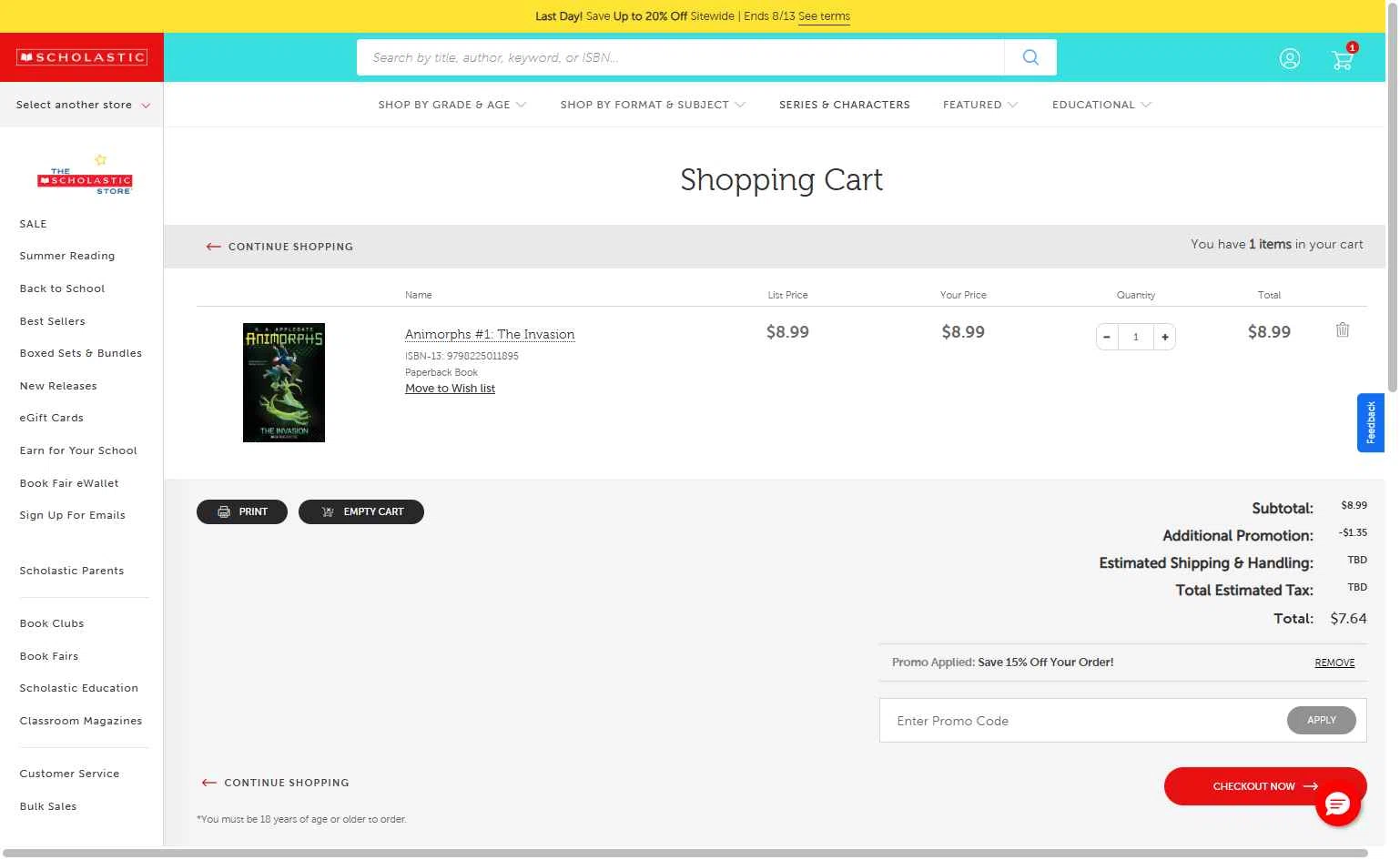Image resolution: width=1400 pixels, height=860 pixels.
Task: Decrease quantity with minus button
Action: pyautogui.click(x=1107, y=337)
